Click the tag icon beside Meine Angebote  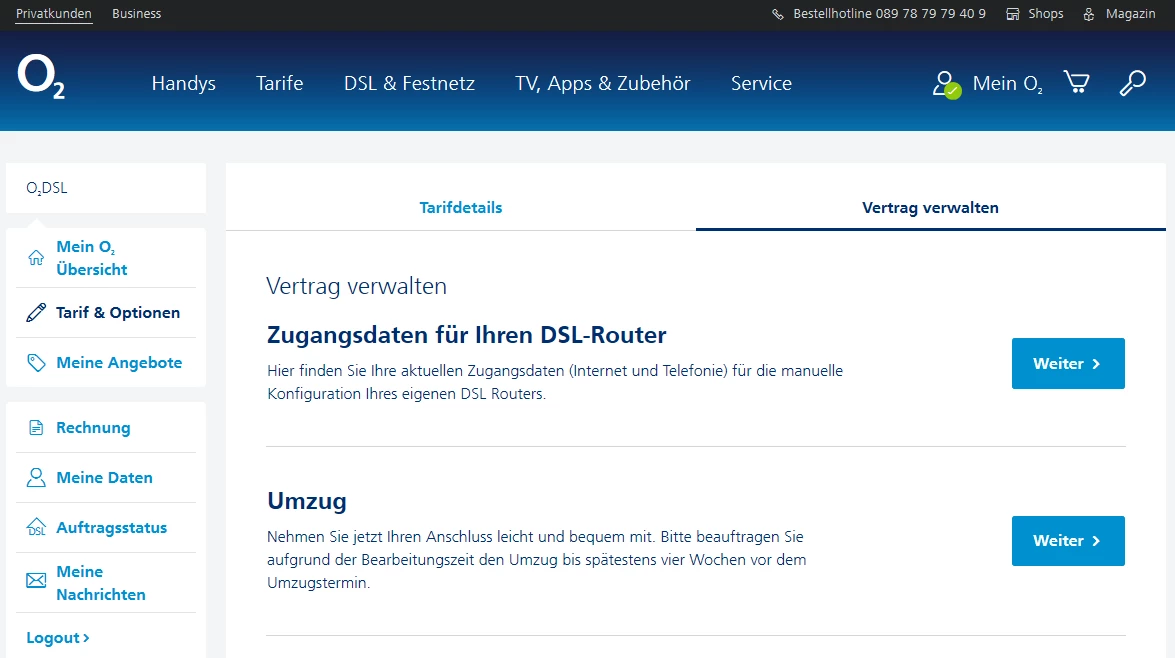[x=36, y=363]
